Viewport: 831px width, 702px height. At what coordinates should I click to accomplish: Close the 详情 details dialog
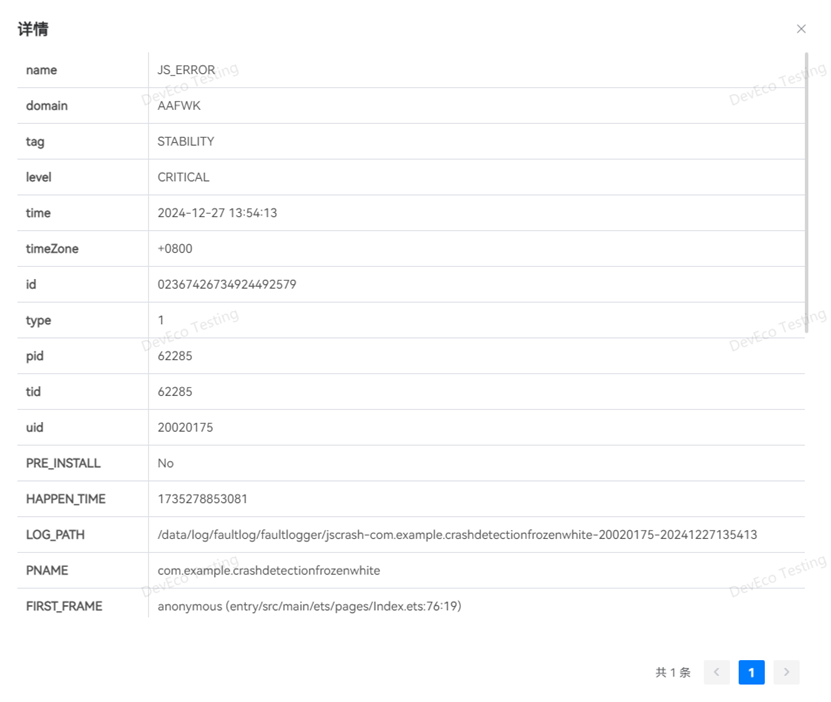pyautogui.click(x=800, y=29)
